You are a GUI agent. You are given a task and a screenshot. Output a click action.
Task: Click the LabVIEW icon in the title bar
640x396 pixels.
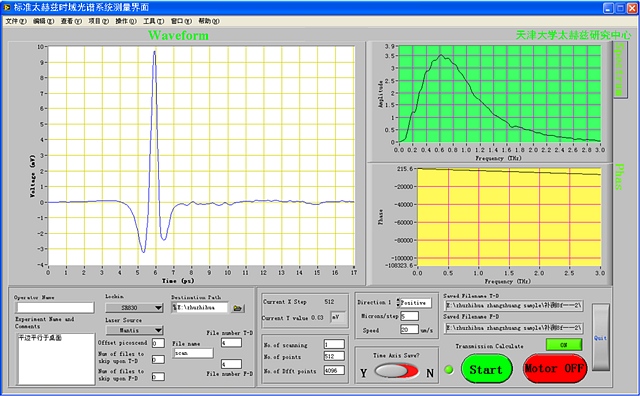click(x=7, y=7)
